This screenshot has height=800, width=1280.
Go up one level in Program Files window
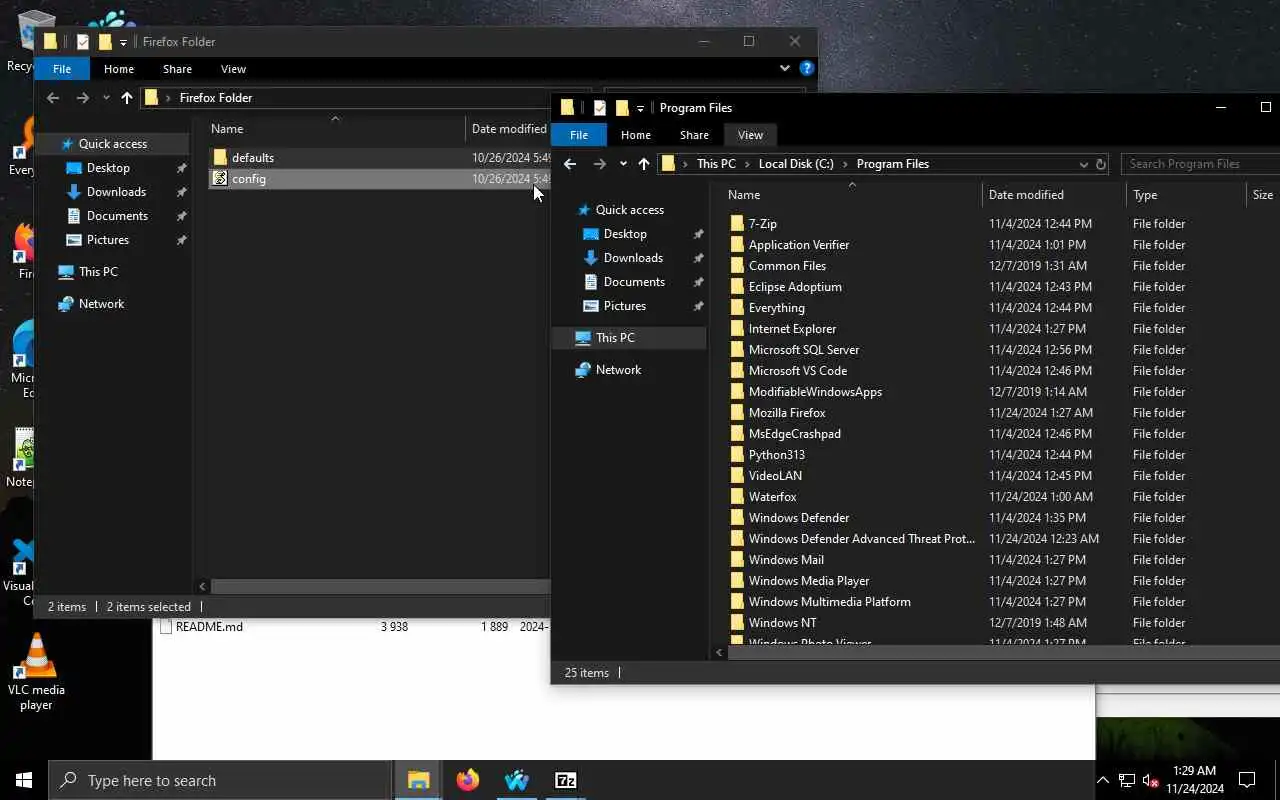point(644,164)
